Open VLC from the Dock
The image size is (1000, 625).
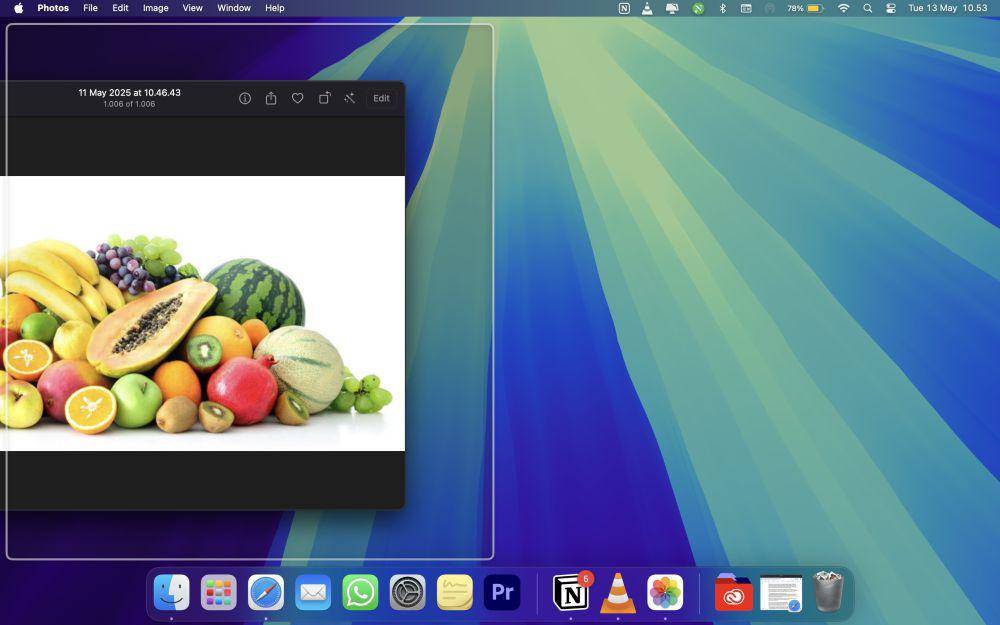[618, 592]
